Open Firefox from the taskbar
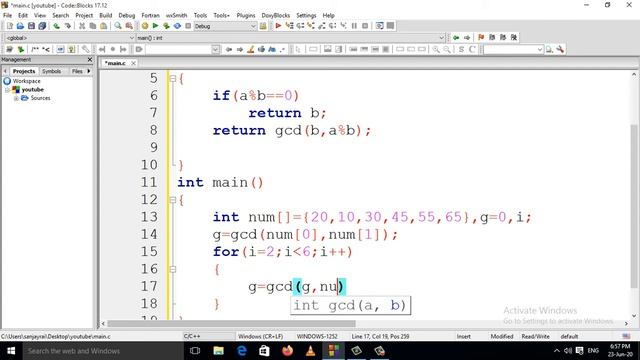640x360 pixels. 287,351
